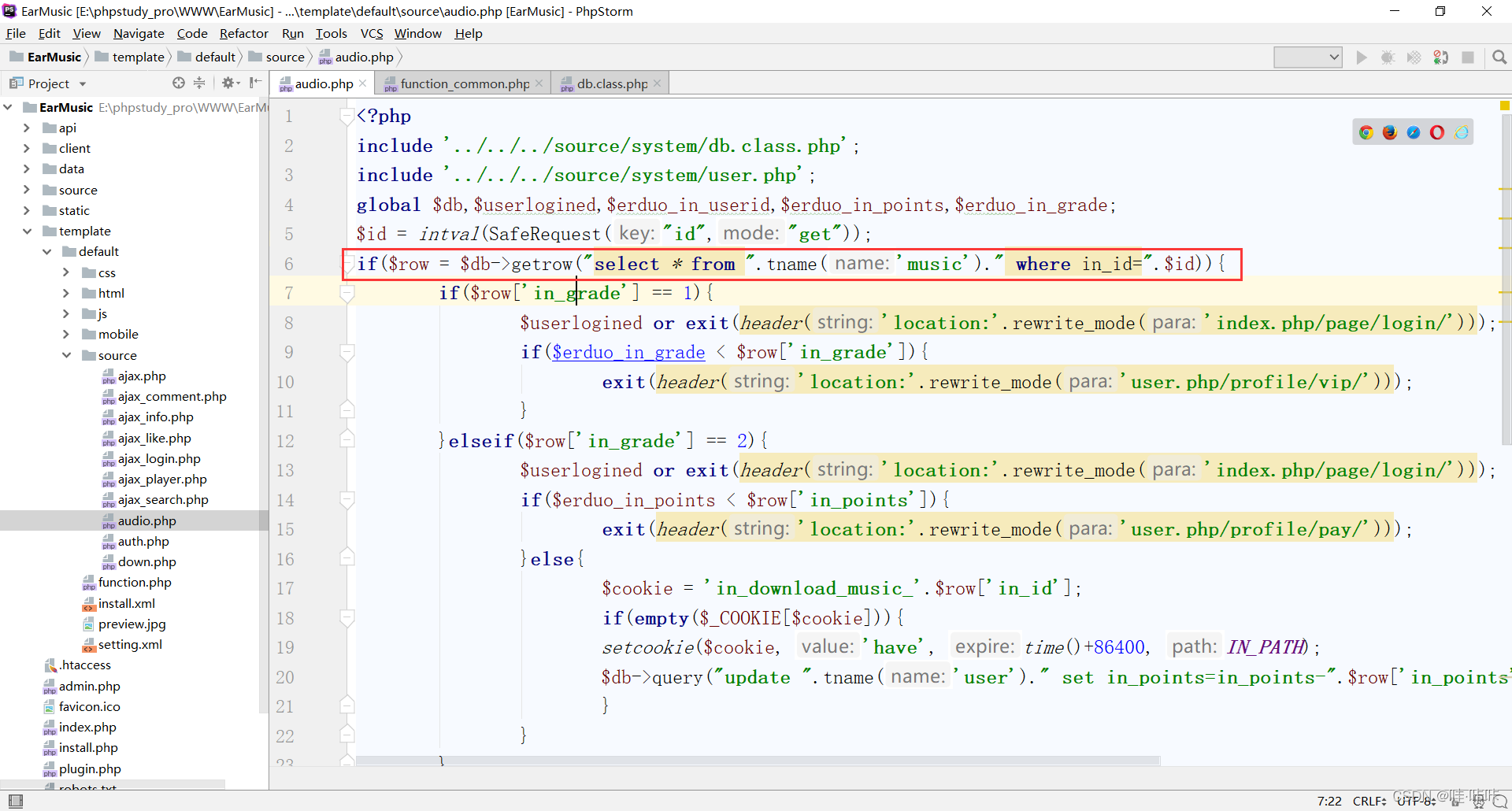Open the Tools menu

point(331,33)
